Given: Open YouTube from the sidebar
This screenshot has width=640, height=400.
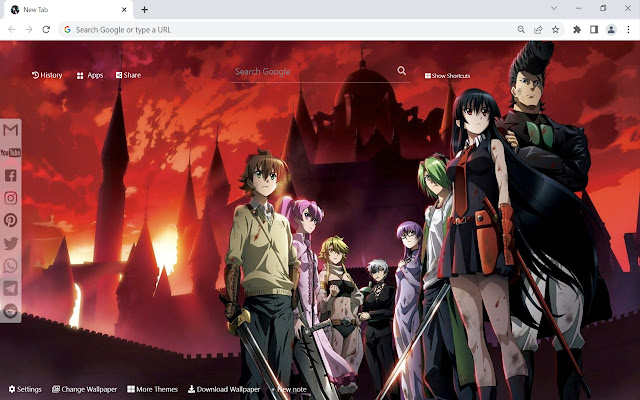Looking at the screenshot, I should (x=11, y=153).
